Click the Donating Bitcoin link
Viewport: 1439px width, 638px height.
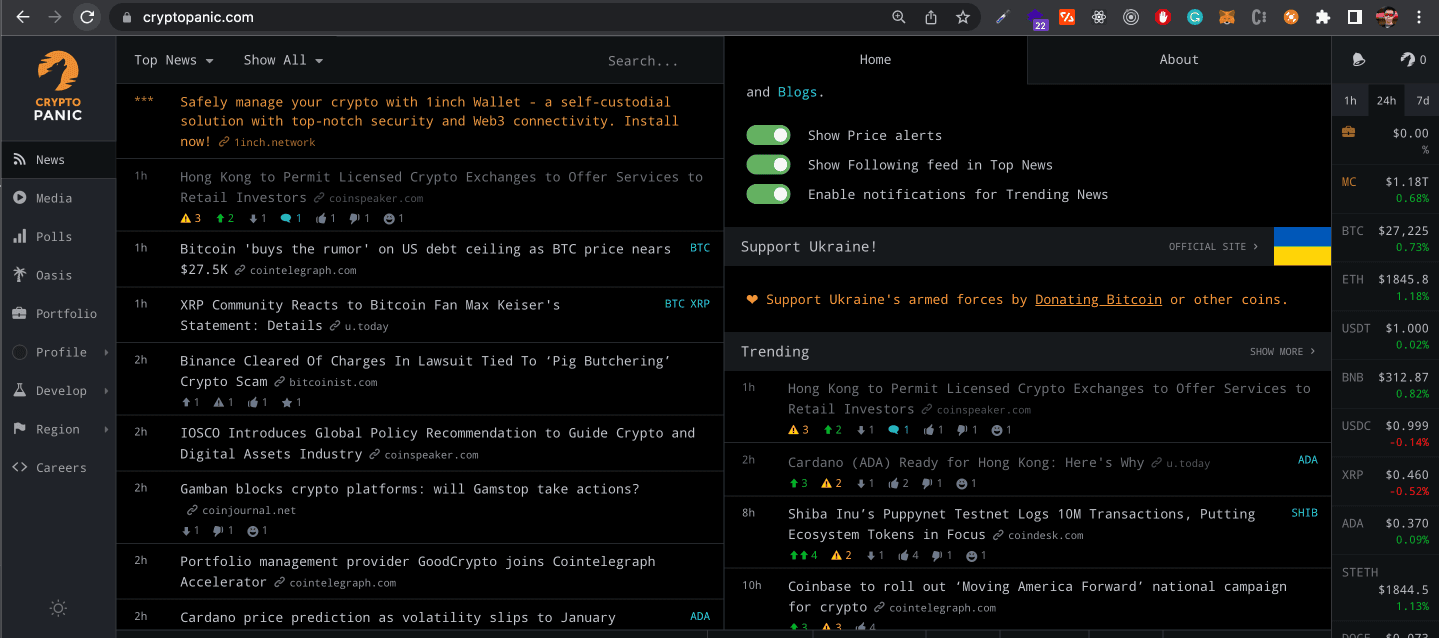[1098, 299]
